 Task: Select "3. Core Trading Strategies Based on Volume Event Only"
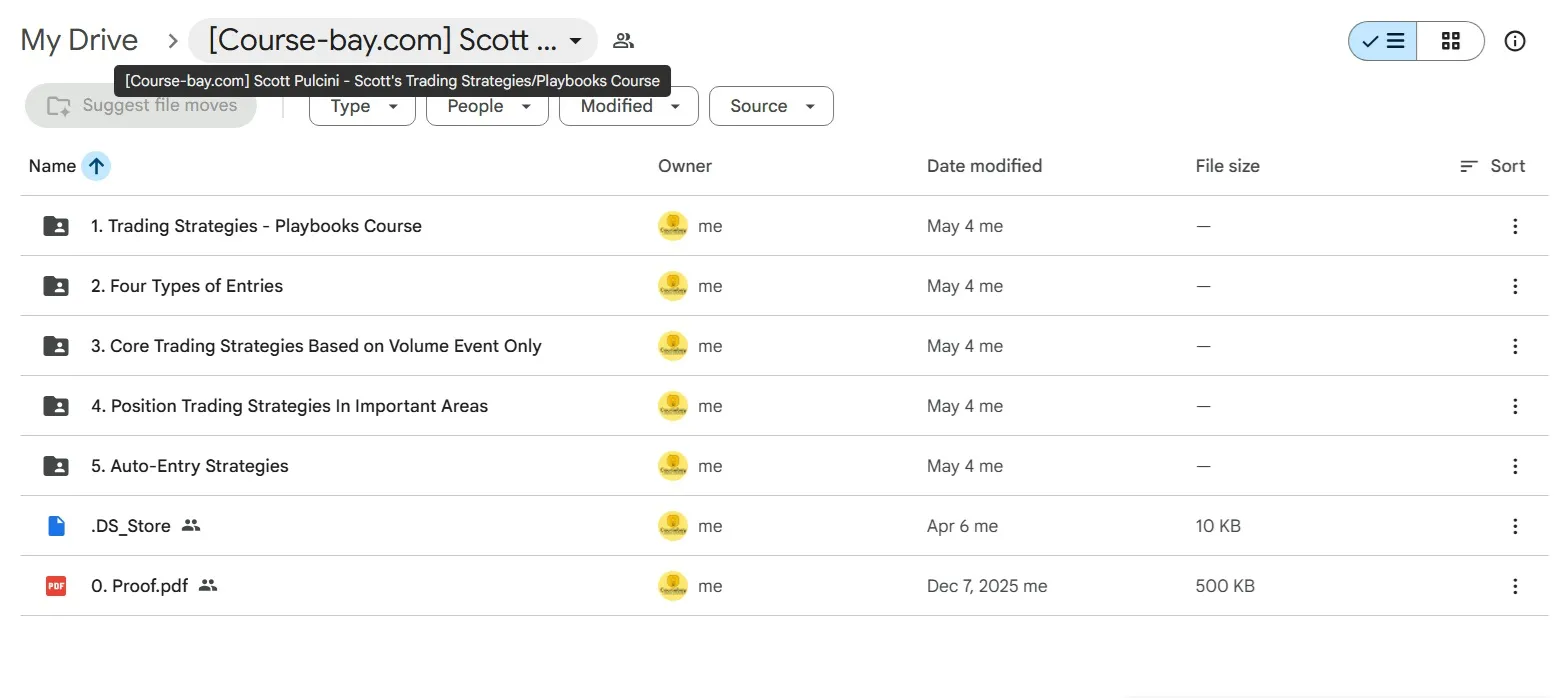point(316,346)
